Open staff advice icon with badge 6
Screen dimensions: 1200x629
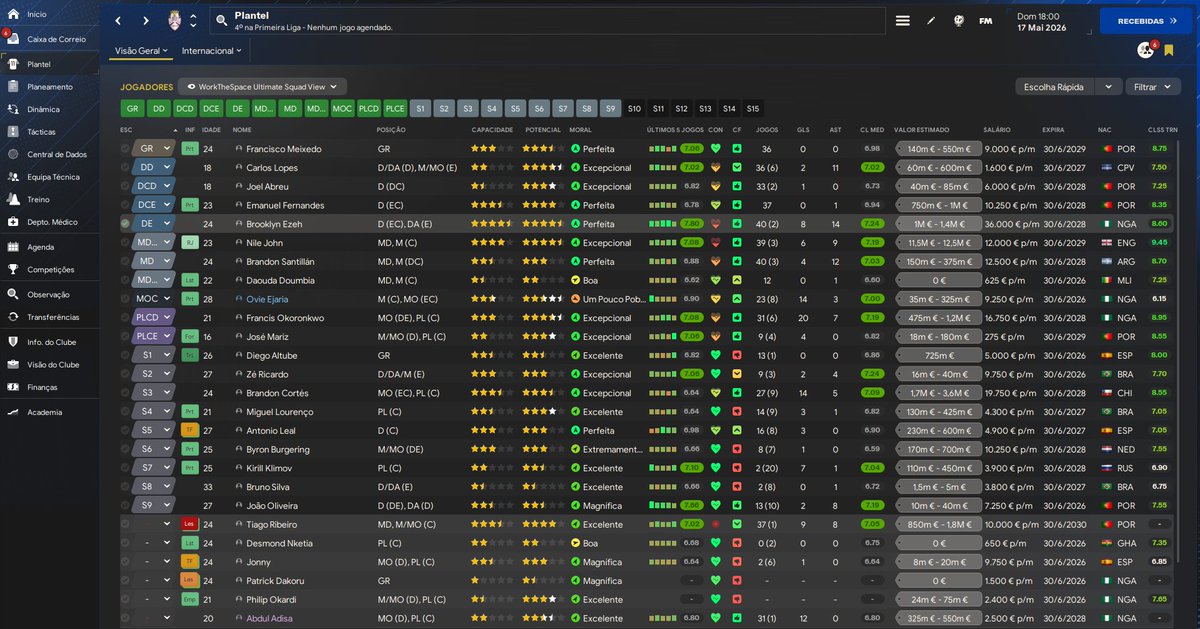point(1146,50)
